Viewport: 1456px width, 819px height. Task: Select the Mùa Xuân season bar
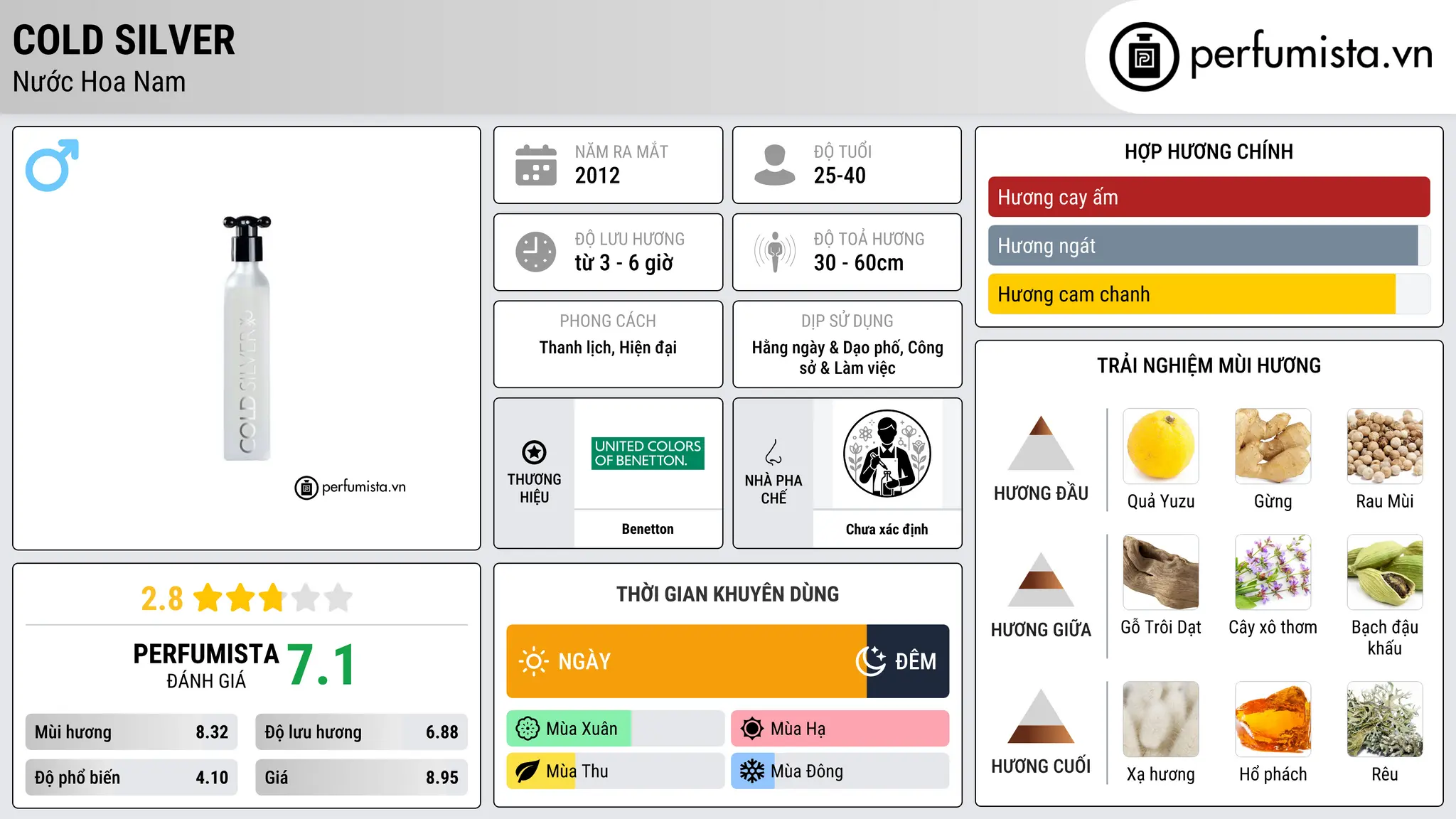coord(616,729)
